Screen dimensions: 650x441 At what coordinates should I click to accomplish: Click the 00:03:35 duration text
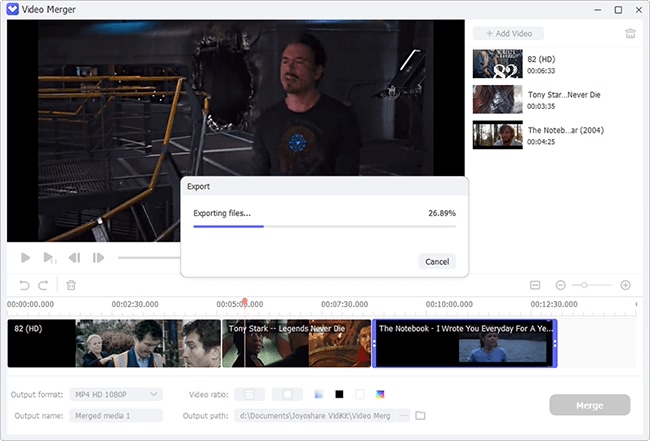point(541,107)
